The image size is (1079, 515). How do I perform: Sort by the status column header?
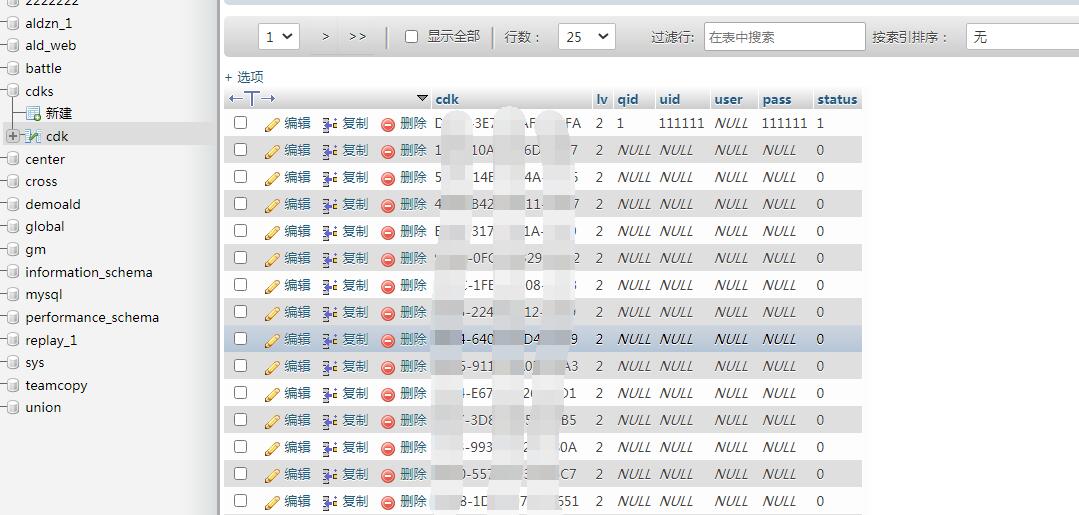point(837,99)
